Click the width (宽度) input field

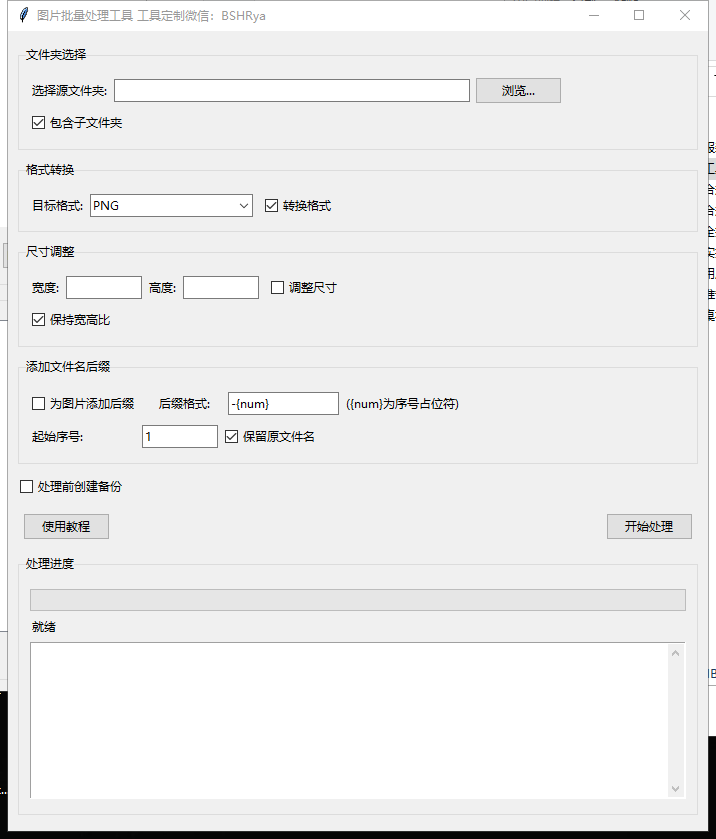click(x=104, y=288)
